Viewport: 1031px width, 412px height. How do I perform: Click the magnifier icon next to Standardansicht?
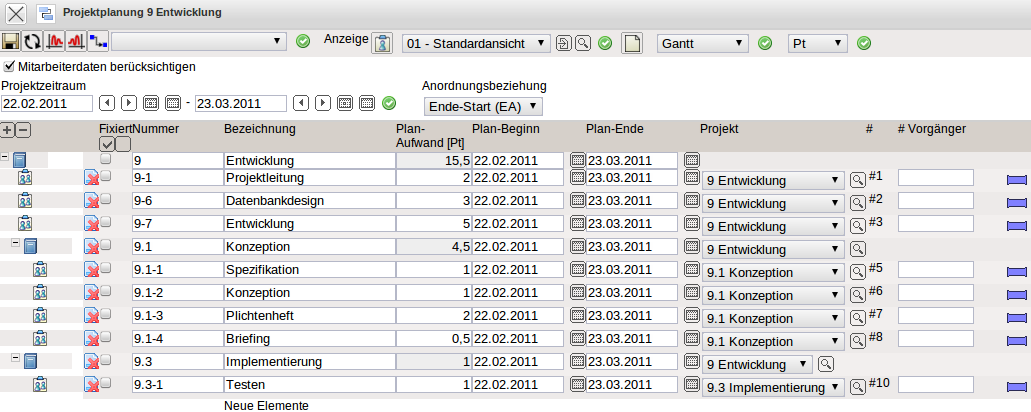(583, 43)
